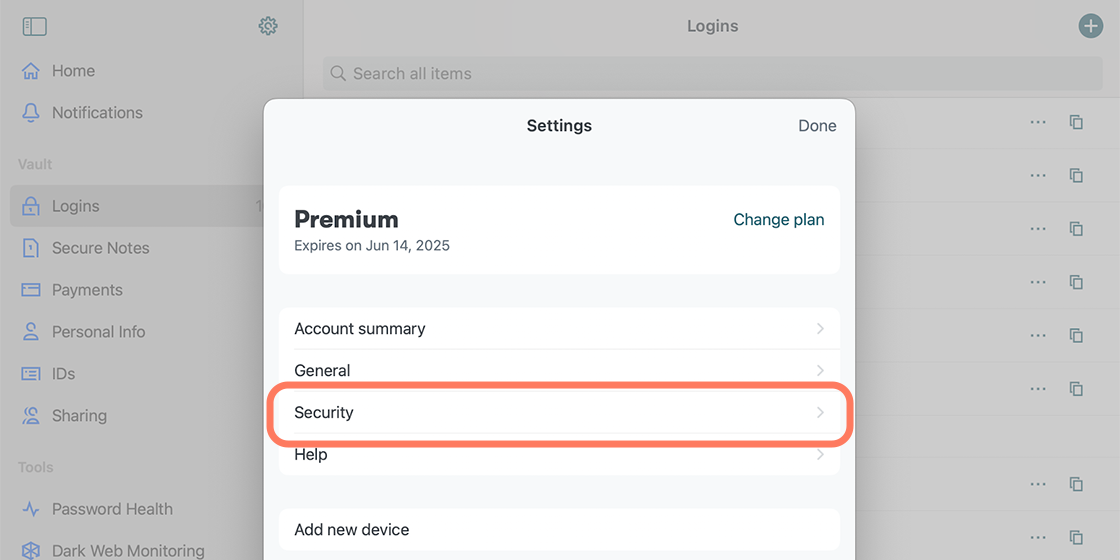Open Notifications bell in sidebar
This screenshot has height=560, width=1120.
[82, 113]
